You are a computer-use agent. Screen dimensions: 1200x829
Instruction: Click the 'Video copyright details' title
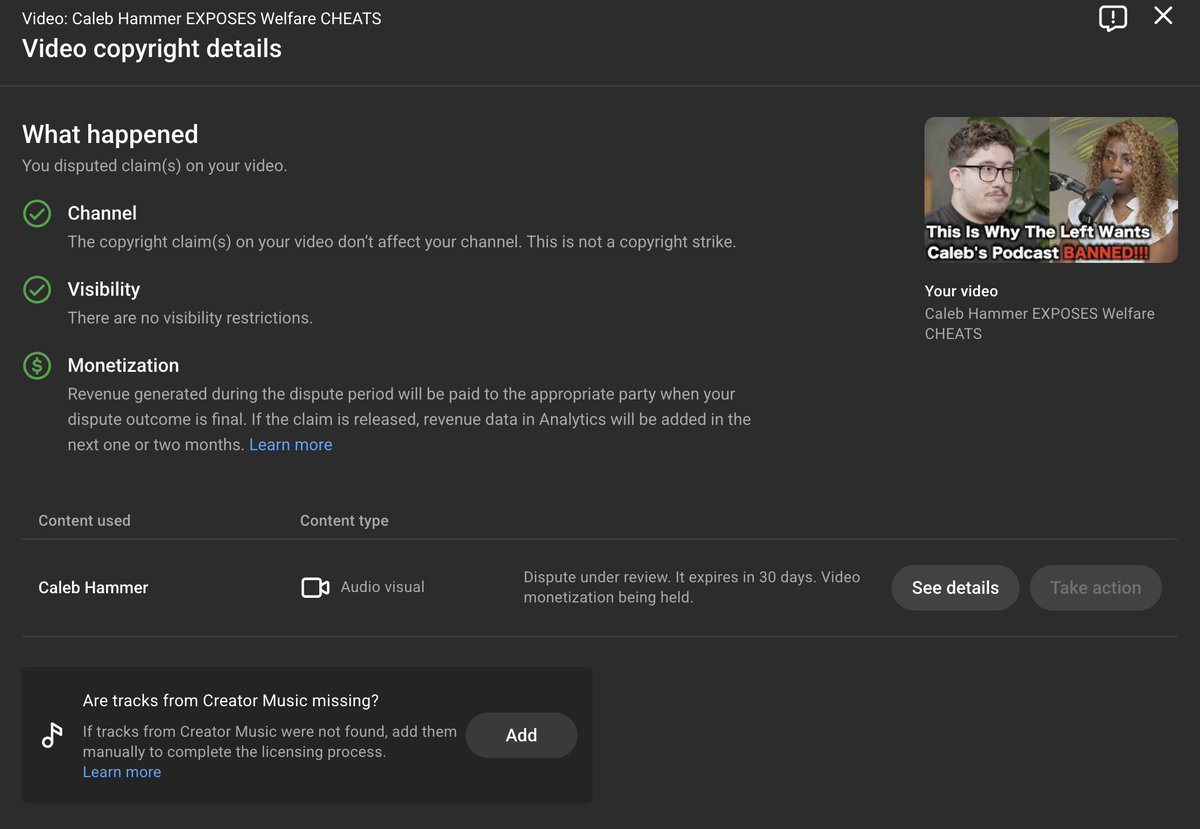152,49
